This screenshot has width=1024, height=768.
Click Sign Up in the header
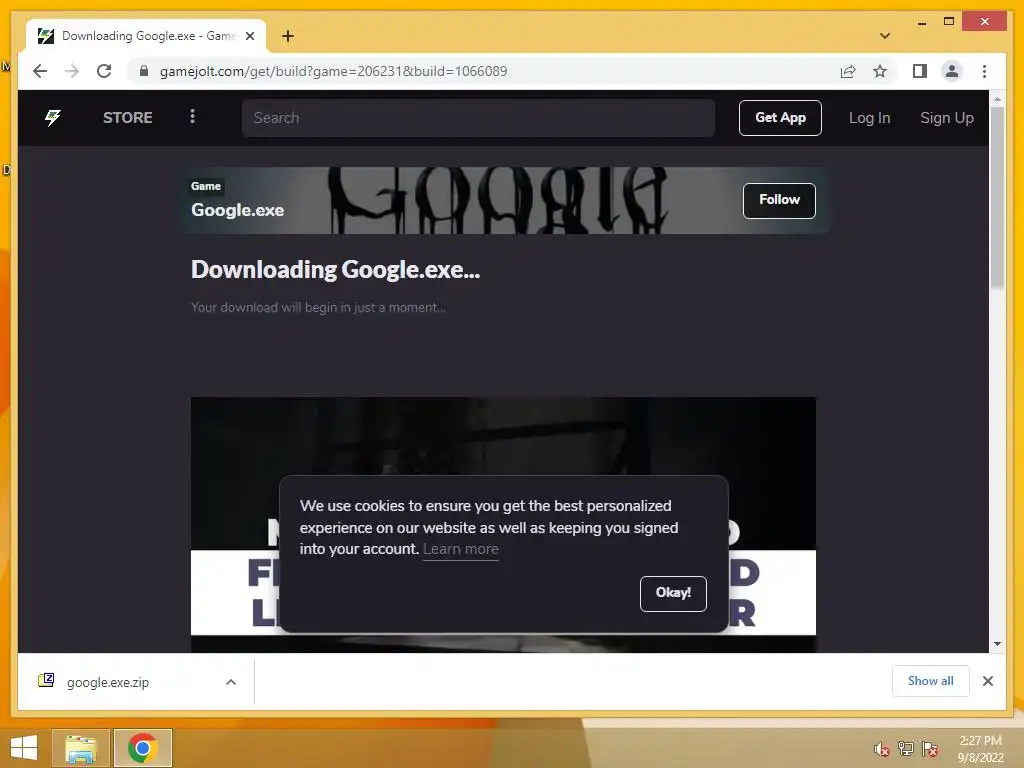[946, 118]
